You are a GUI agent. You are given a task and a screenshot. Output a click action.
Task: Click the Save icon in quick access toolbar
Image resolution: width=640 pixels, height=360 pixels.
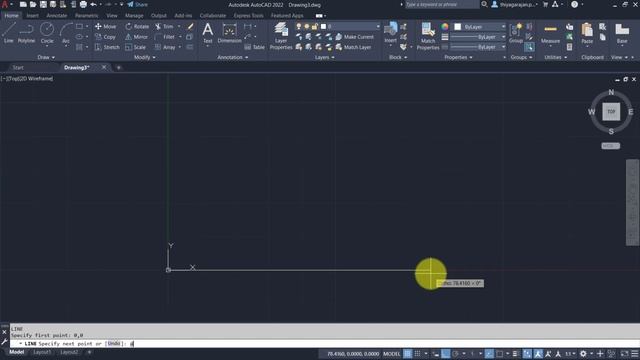coord(43,4)
